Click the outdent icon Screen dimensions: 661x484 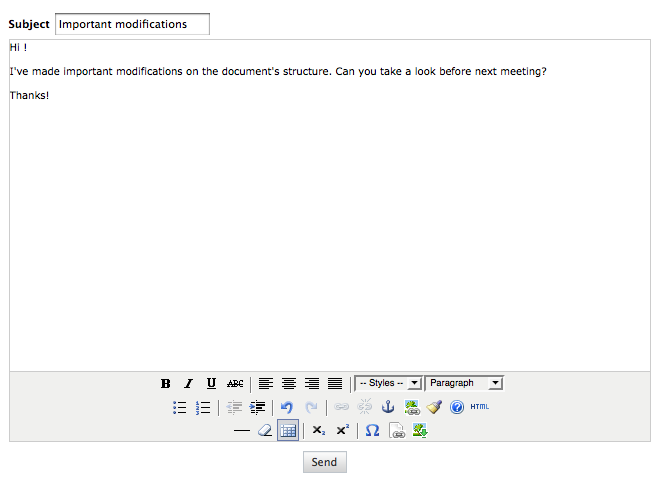point(234,407)
